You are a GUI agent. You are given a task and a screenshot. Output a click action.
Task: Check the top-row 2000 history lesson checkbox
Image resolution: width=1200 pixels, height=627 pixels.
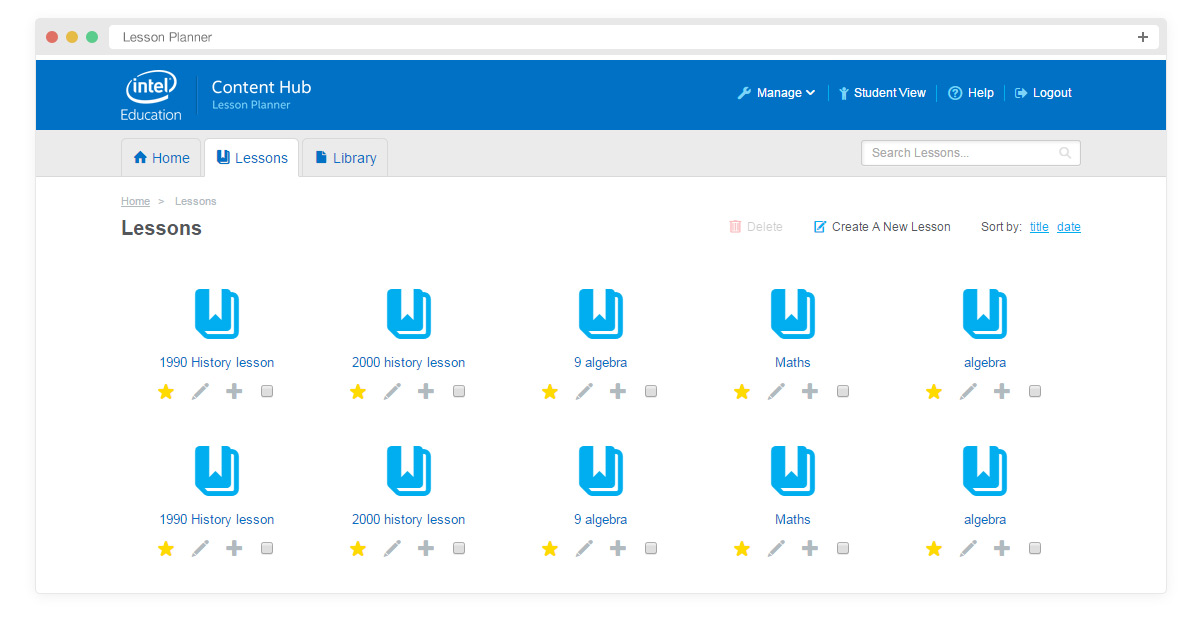click(459, 391)
